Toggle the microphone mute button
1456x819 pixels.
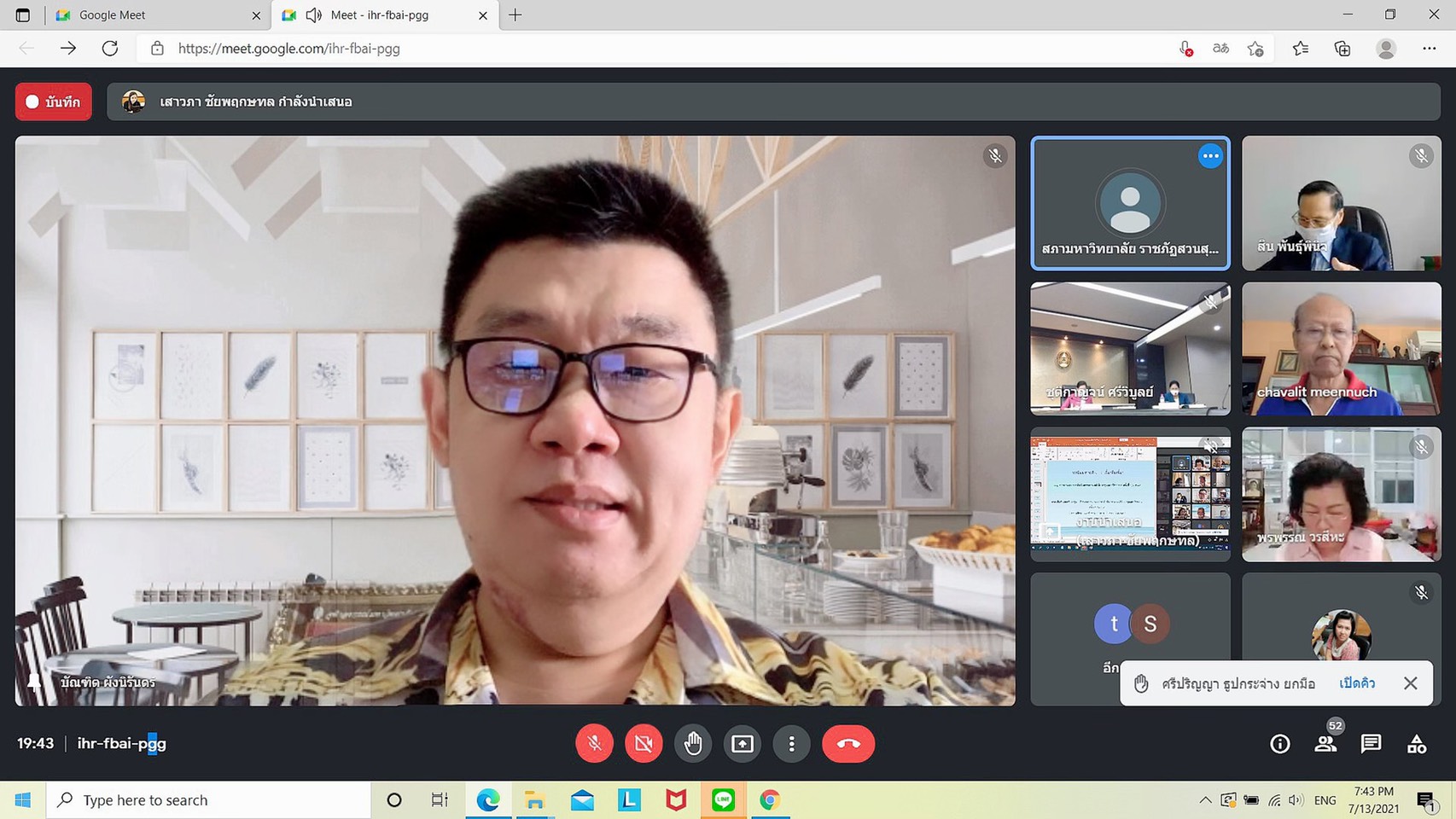point(594,744)
